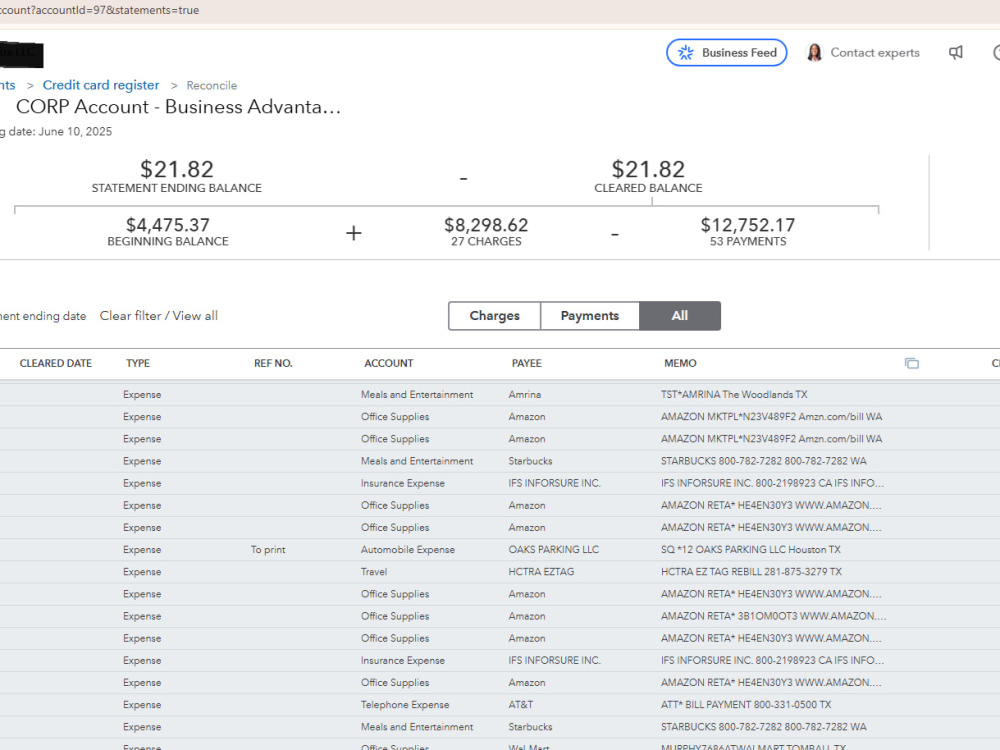
Task: Sort by the PAYEE column header
Action: click(x=526, y=364)
